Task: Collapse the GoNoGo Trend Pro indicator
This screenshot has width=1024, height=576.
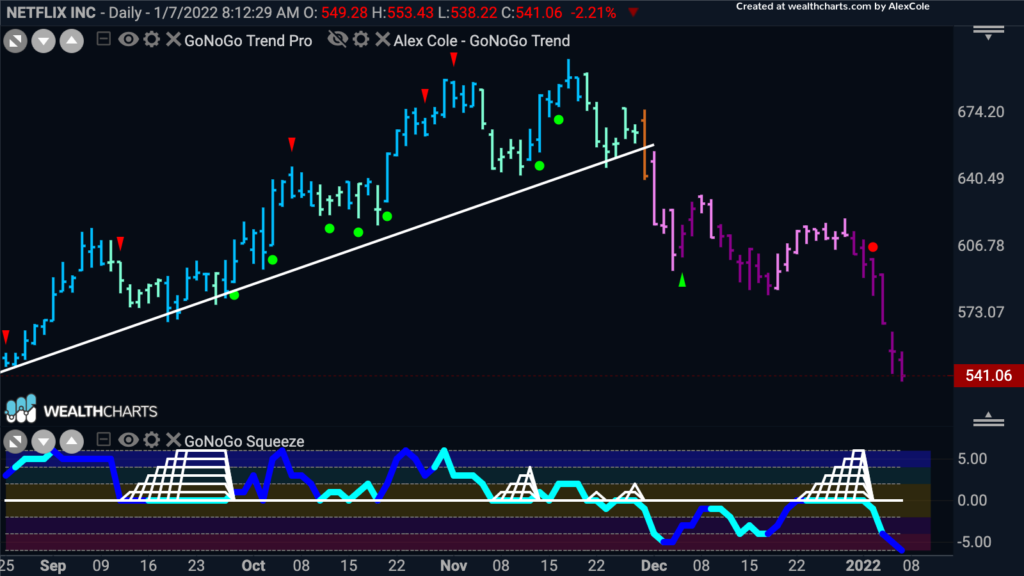Action: [103, 39]
